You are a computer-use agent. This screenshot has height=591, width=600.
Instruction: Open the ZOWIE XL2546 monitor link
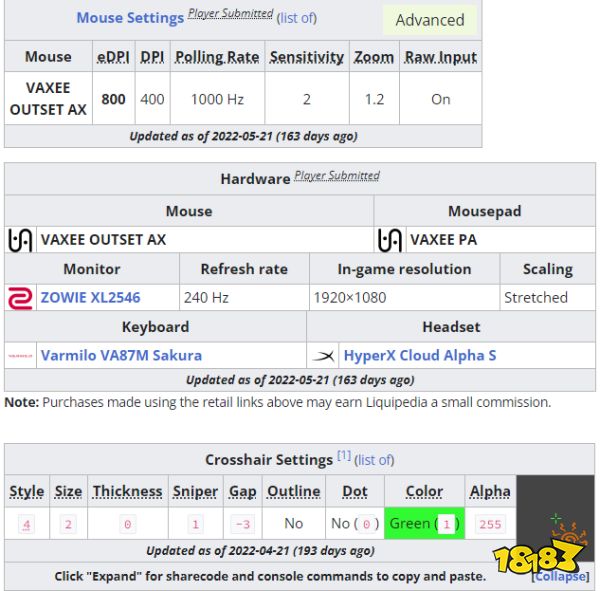91,297
